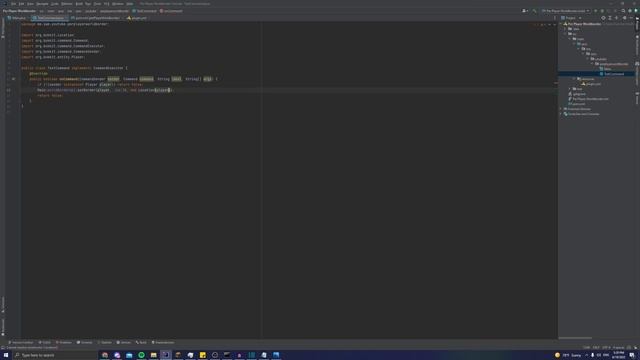
Task: Open the Dependencies tool window
Action: click(x=163, y=342)
